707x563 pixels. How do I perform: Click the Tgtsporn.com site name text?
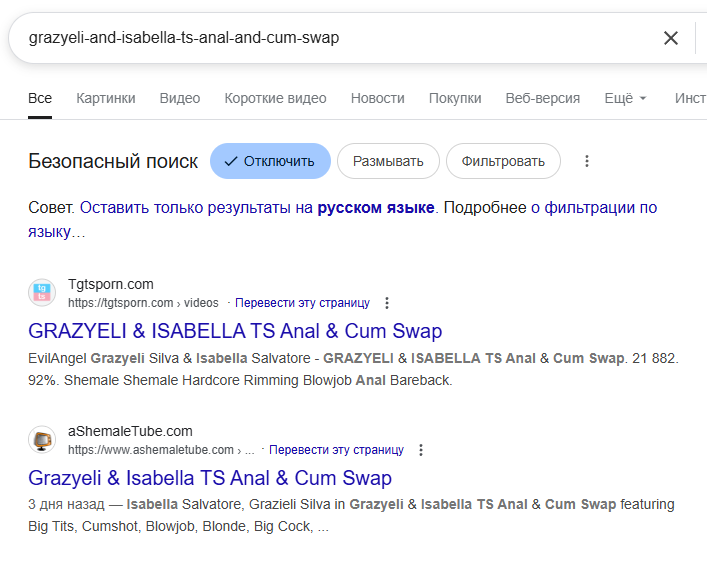110,284
